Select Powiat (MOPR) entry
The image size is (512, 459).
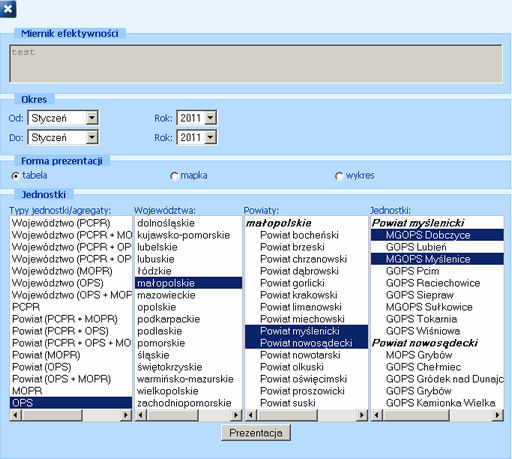pos(71,355)
